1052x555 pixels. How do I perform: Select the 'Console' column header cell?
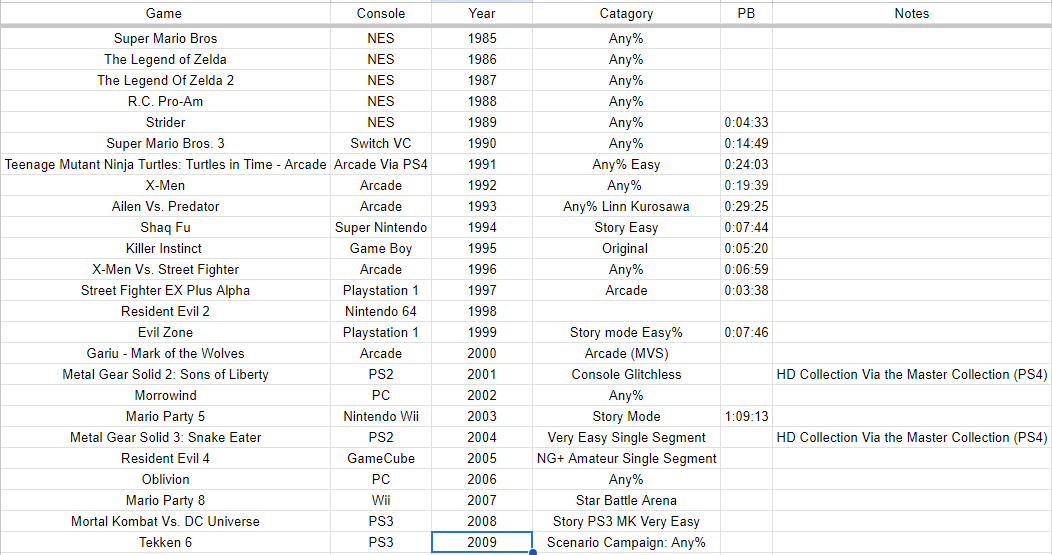pyautogui.click(x=380, y=13)
